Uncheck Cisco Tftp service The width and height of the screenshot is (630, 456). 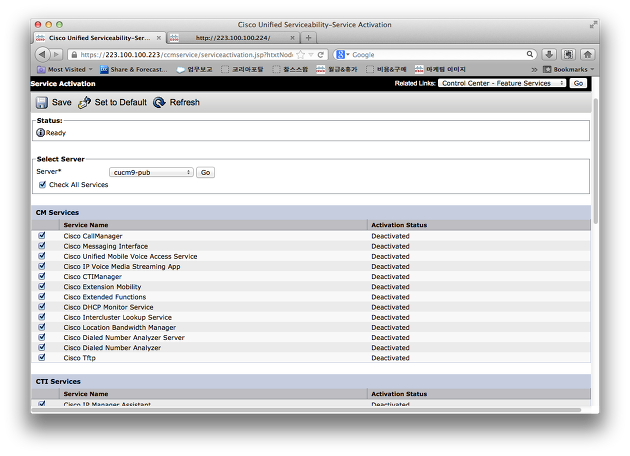42,358
